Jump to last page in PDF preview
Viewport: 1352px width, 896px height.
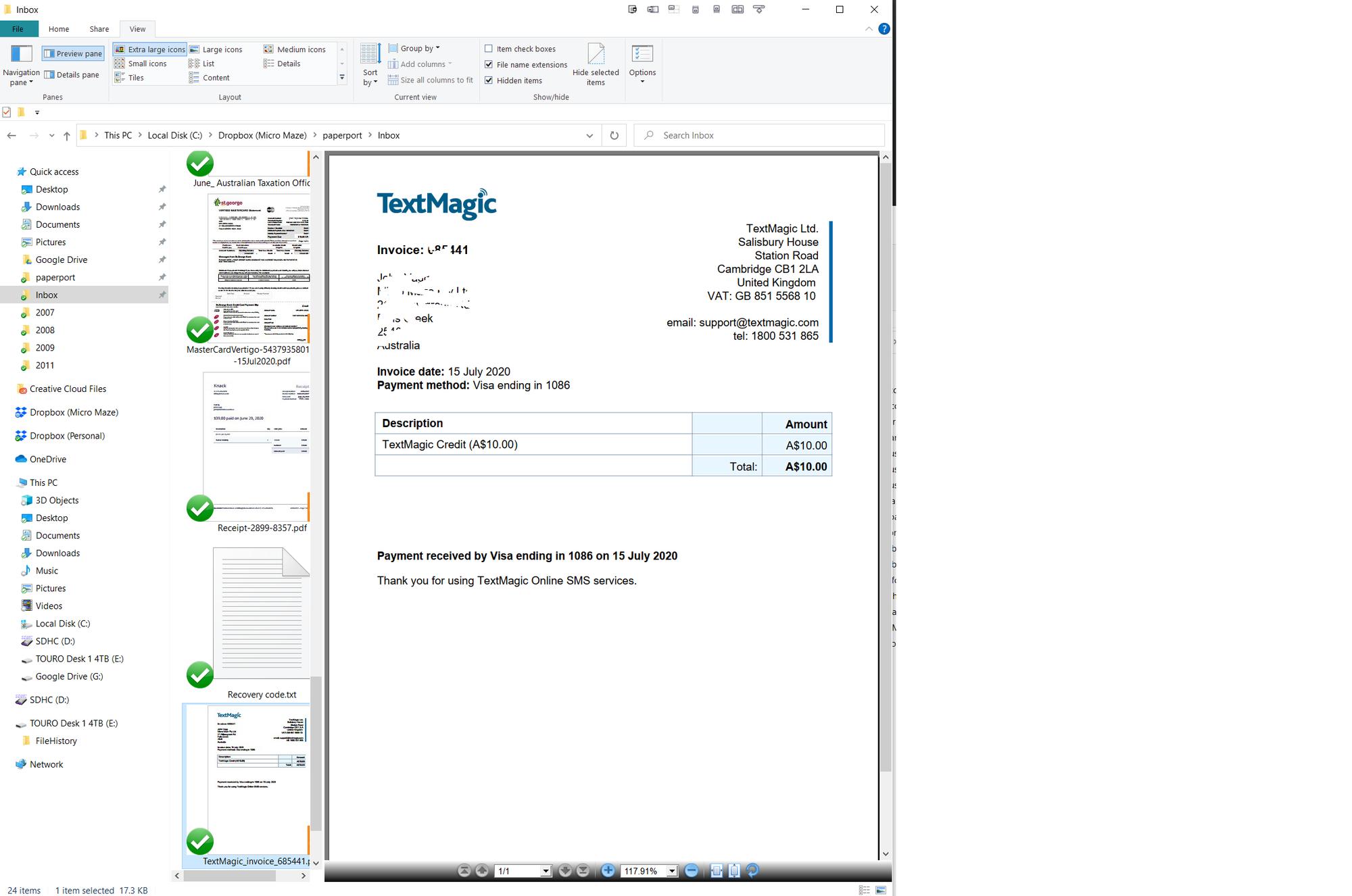click(x=583, y=870)
